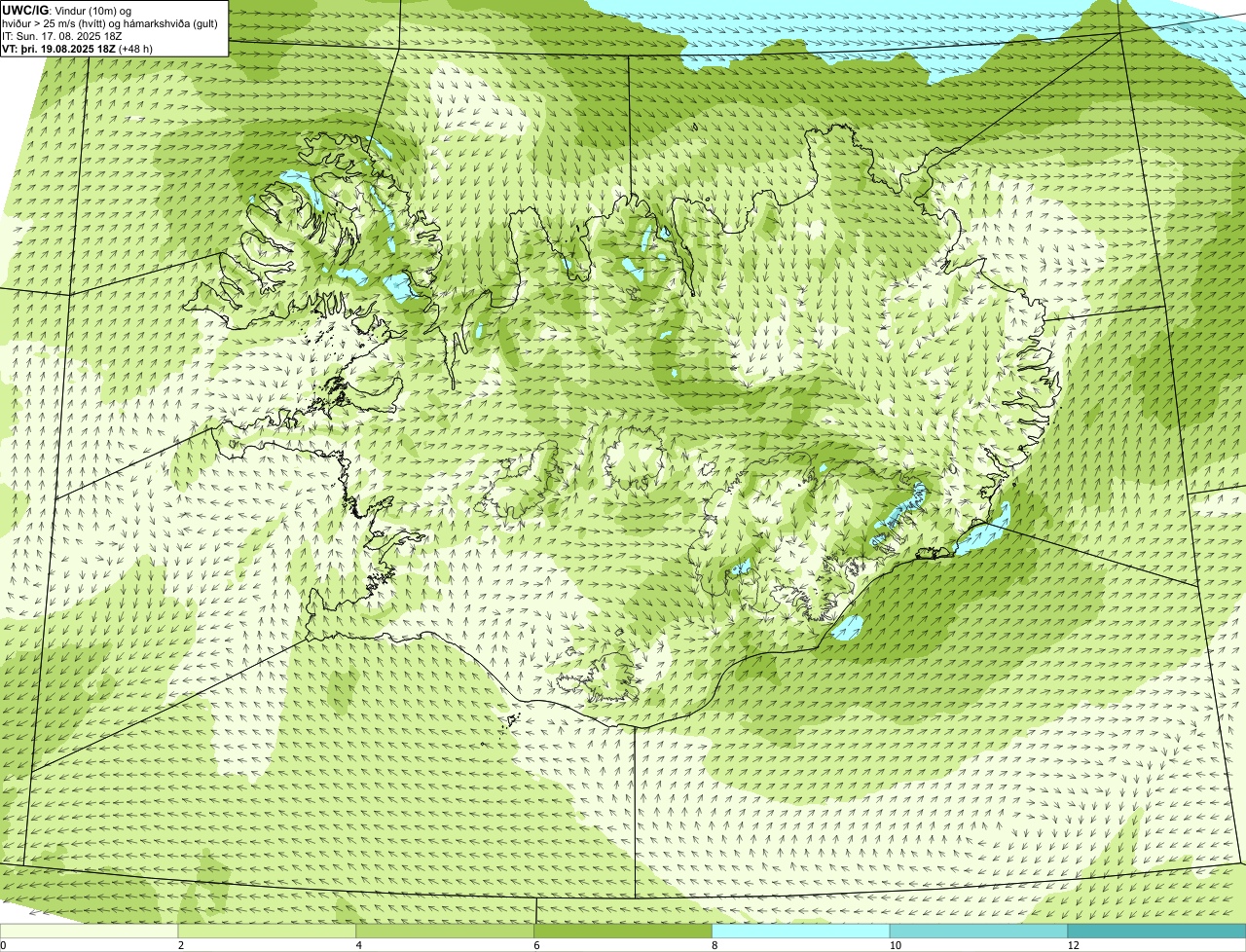Screen dimensions: 1246x952
Task: Click the 4–6 green color scale segment
Action: (446, 932)
